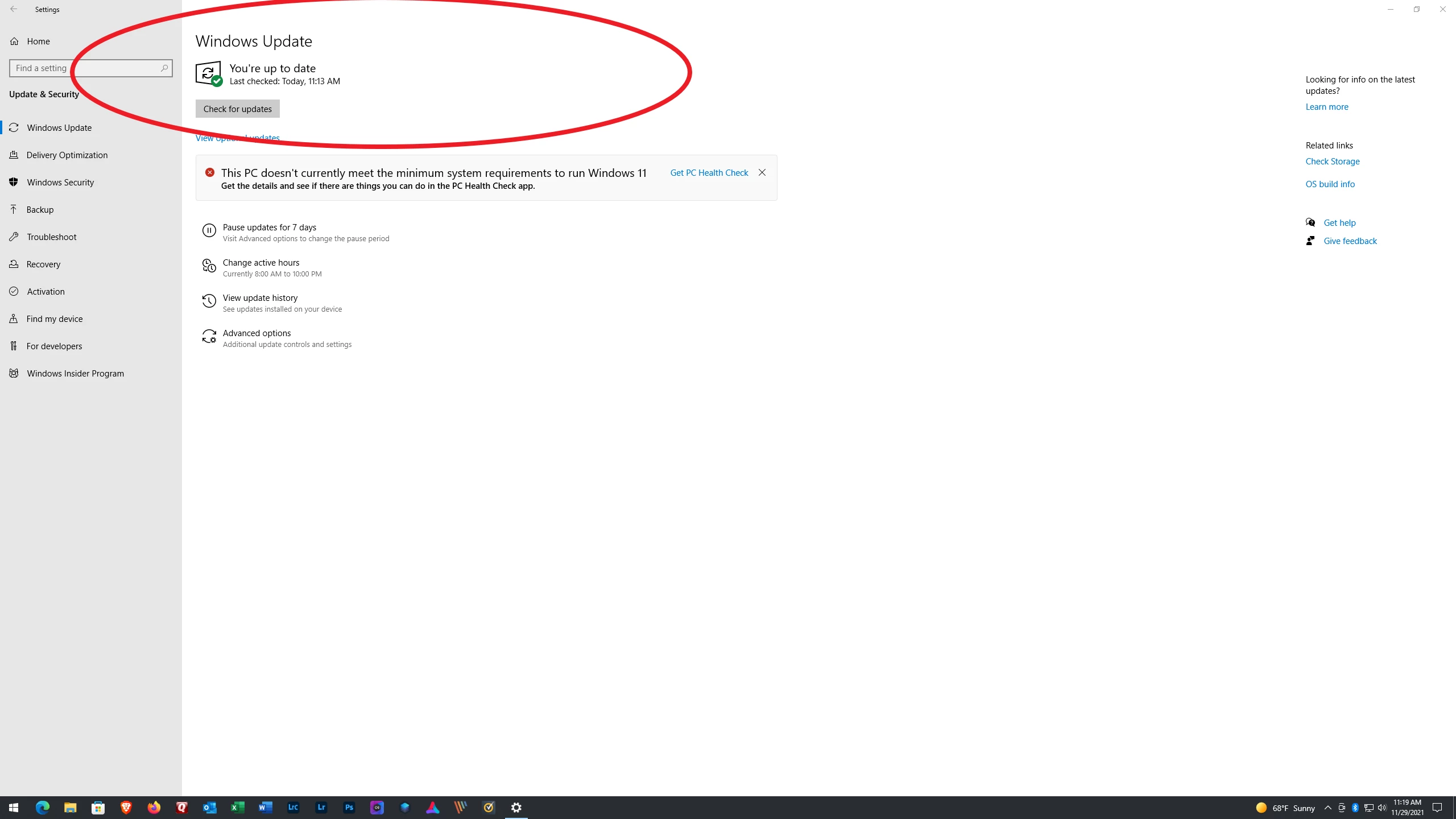
Task: Click the Advanced options gear-refresh icon
Action: (209, 337)
